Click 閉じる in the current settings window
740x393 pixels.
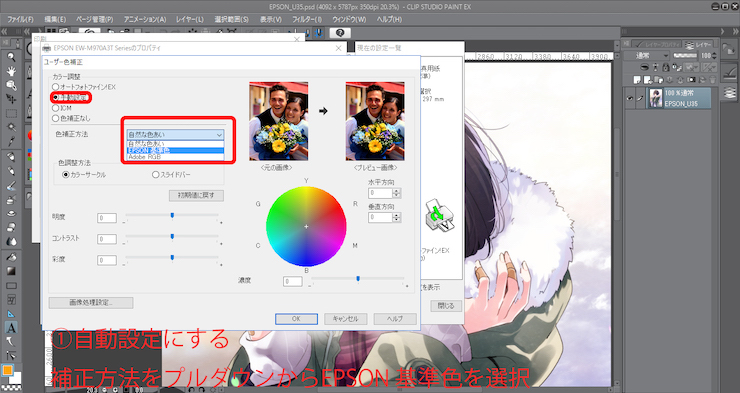tap(446, 306)
